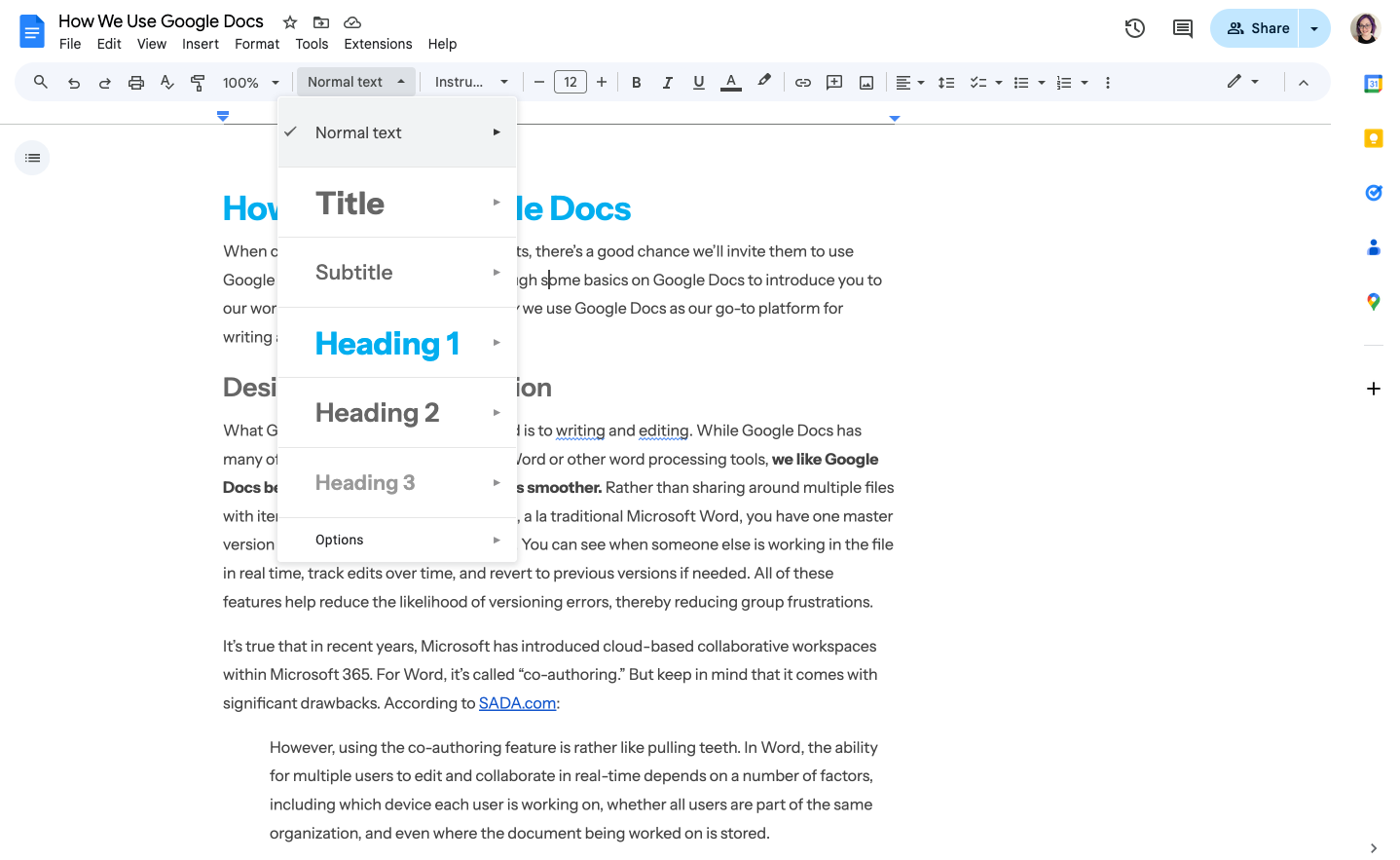This screenshot has height=860, width=1400.
Task: Insert an image from toolbar
Action: [x=866, y=83]
